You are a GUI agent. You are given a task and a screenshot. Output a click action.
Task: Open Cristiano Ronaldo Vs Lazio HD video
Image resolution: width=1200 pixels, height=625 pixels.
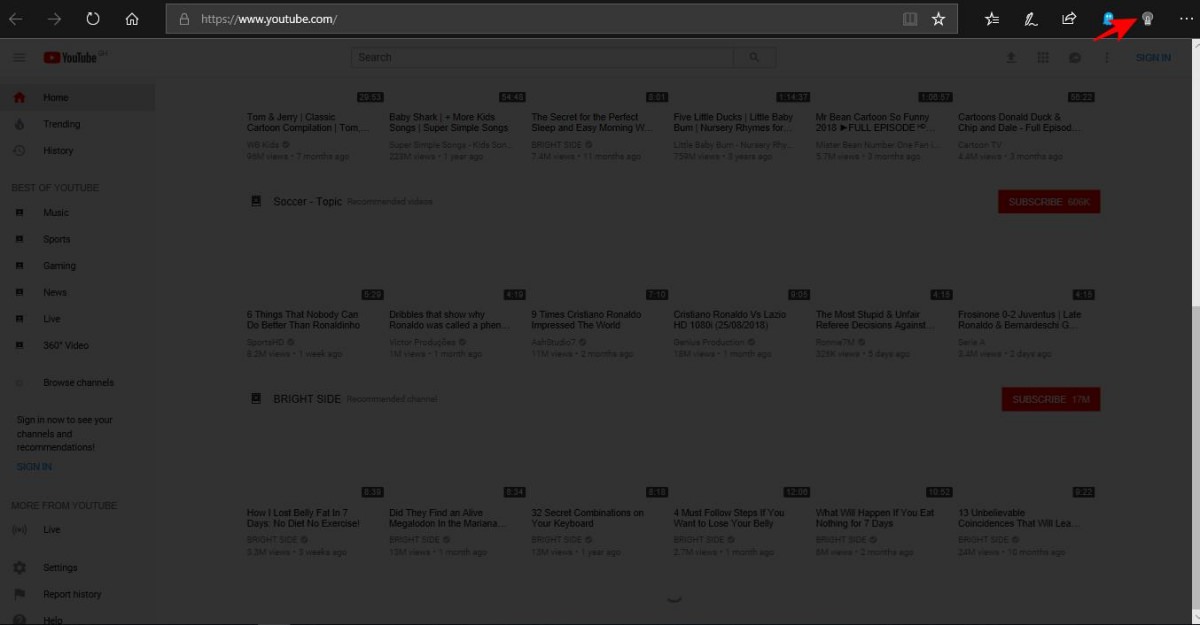[x=731, y=320]
